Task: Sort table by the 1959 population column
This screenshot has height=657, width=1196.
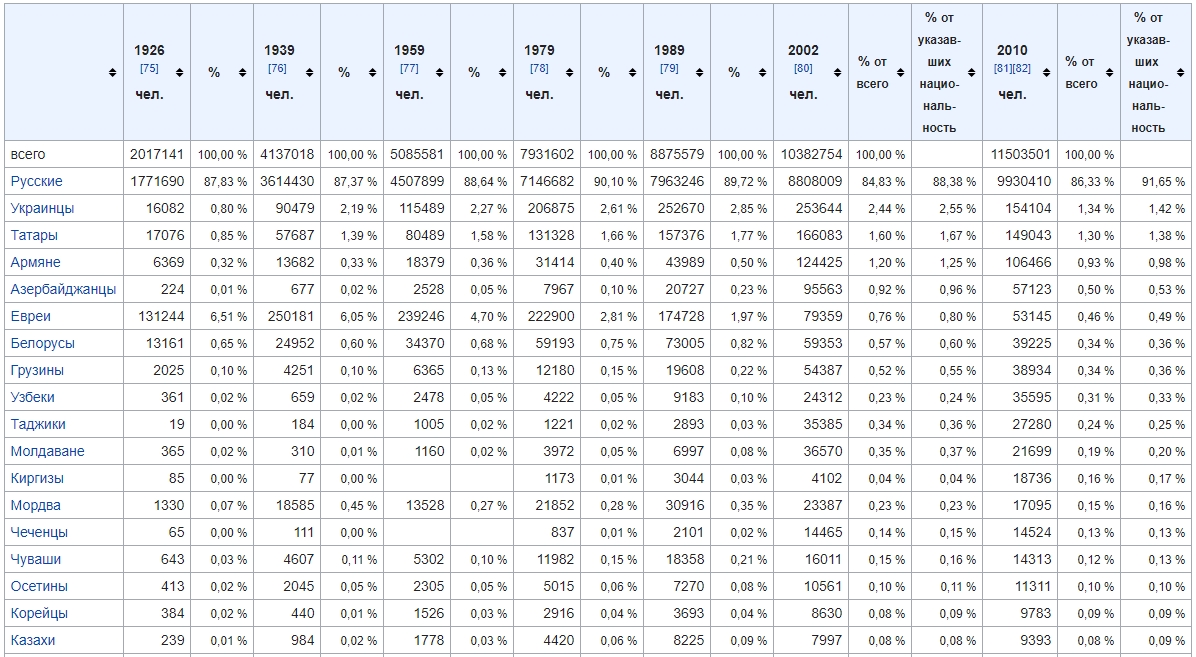Action: [x=439, y=72]
